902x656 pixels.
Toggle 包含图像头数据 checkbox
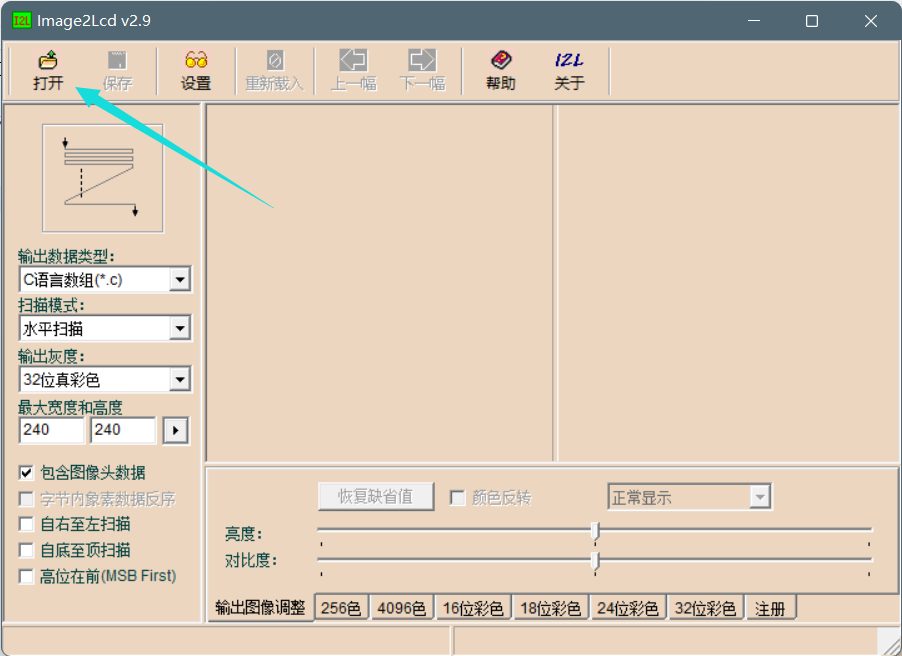(x=26, y=473)
